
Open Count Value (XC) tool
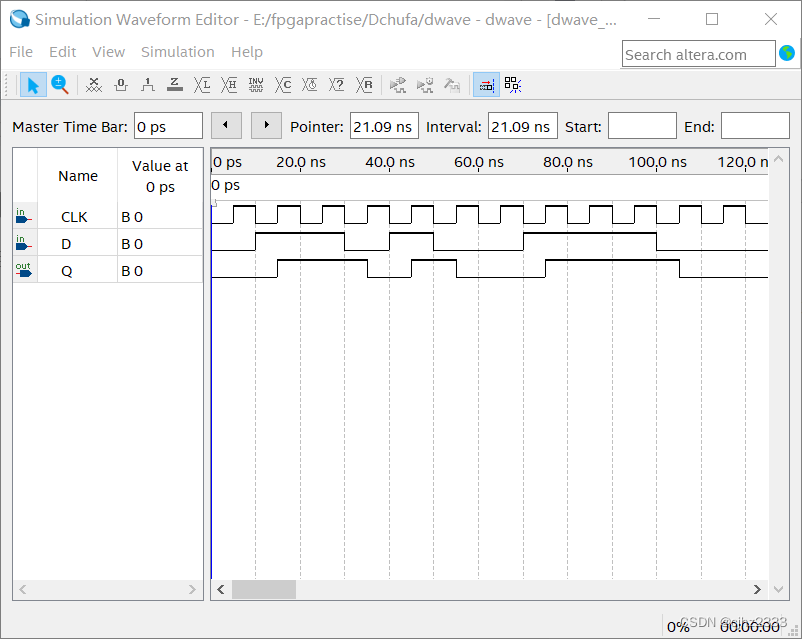pos(283,85)
